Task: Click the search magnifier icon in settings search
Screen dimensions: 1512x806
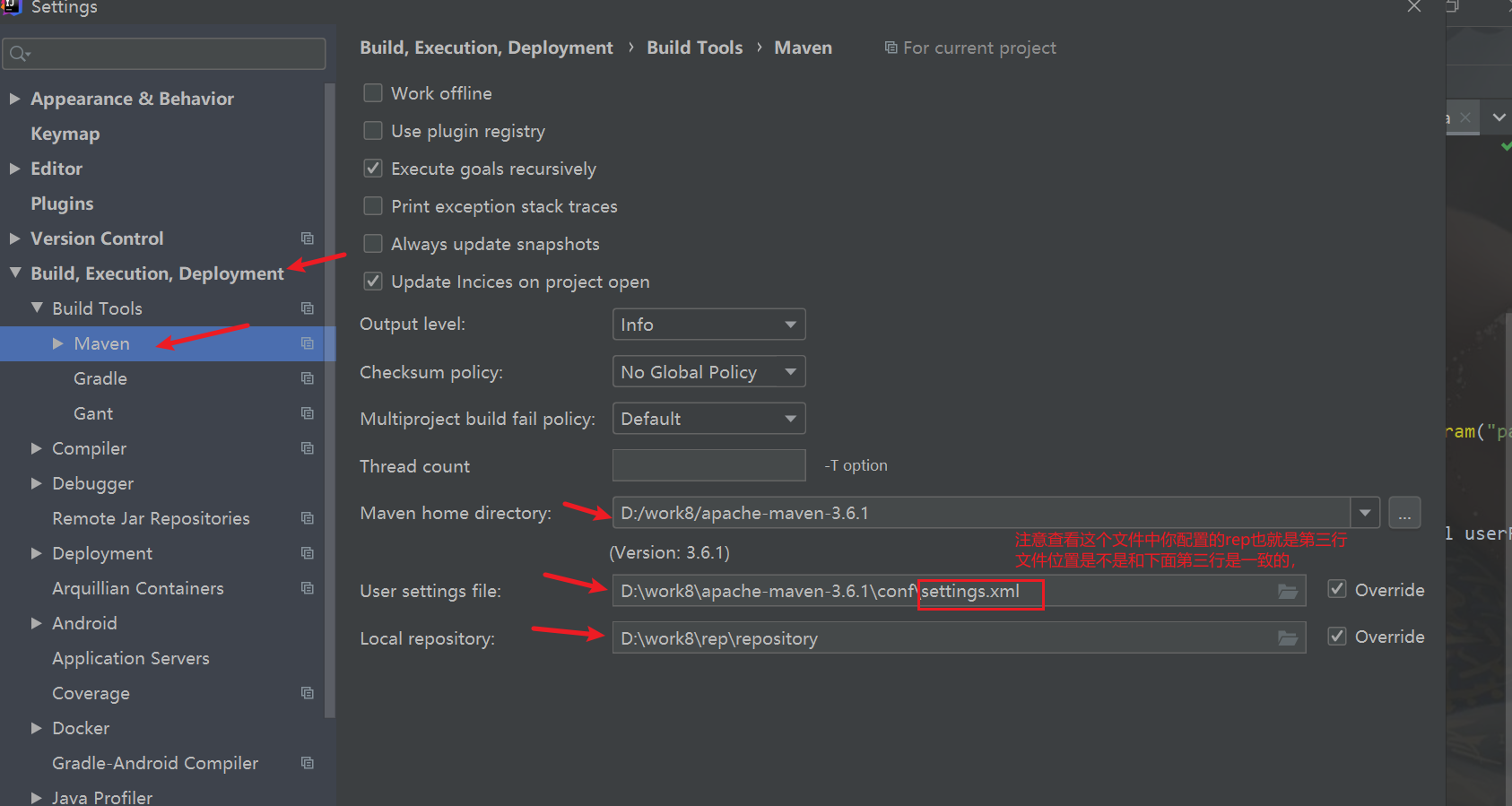Action: coord(19,55)
